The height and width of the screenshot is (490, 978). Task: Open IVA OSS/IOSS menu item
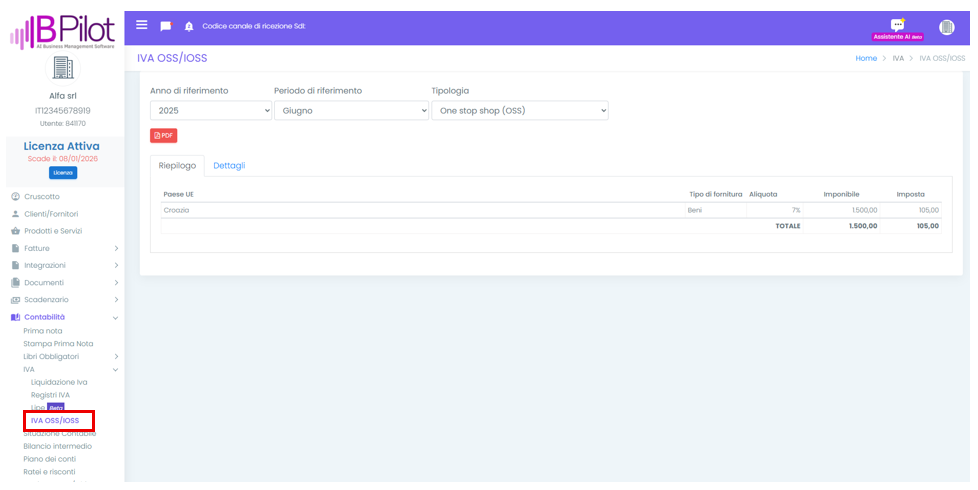pos(55,421)
